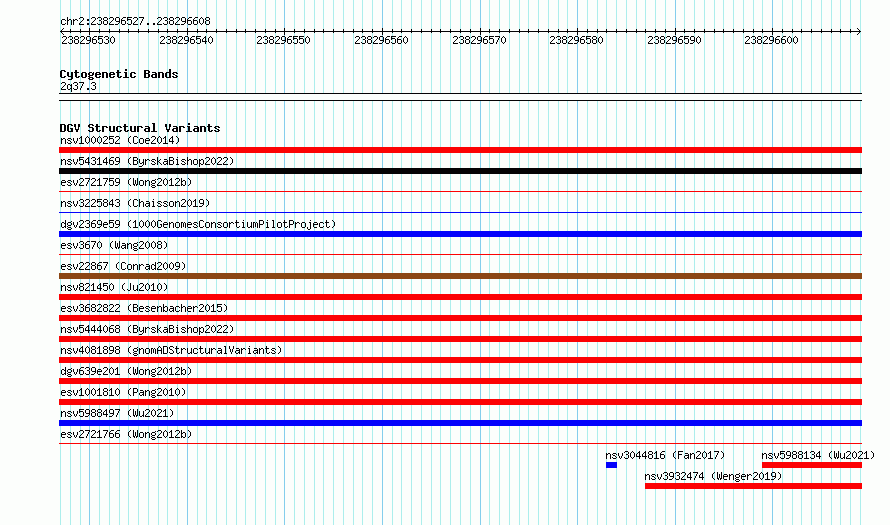The image size is (890, 525).
Task: Click ruler position 238296560
Action: click(381, 40)
